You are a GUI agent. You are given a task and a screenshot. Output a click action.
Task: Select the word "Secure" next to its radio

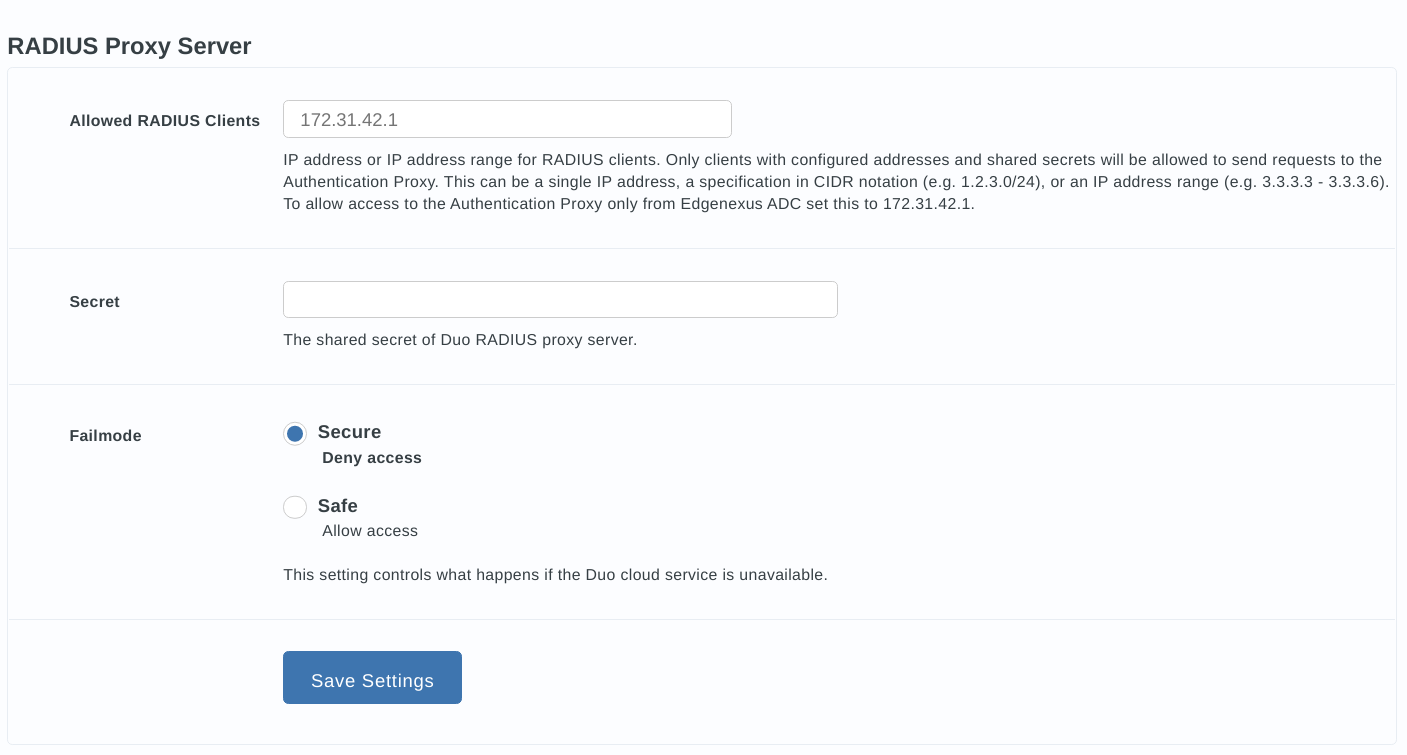click(x=349, y=432)
